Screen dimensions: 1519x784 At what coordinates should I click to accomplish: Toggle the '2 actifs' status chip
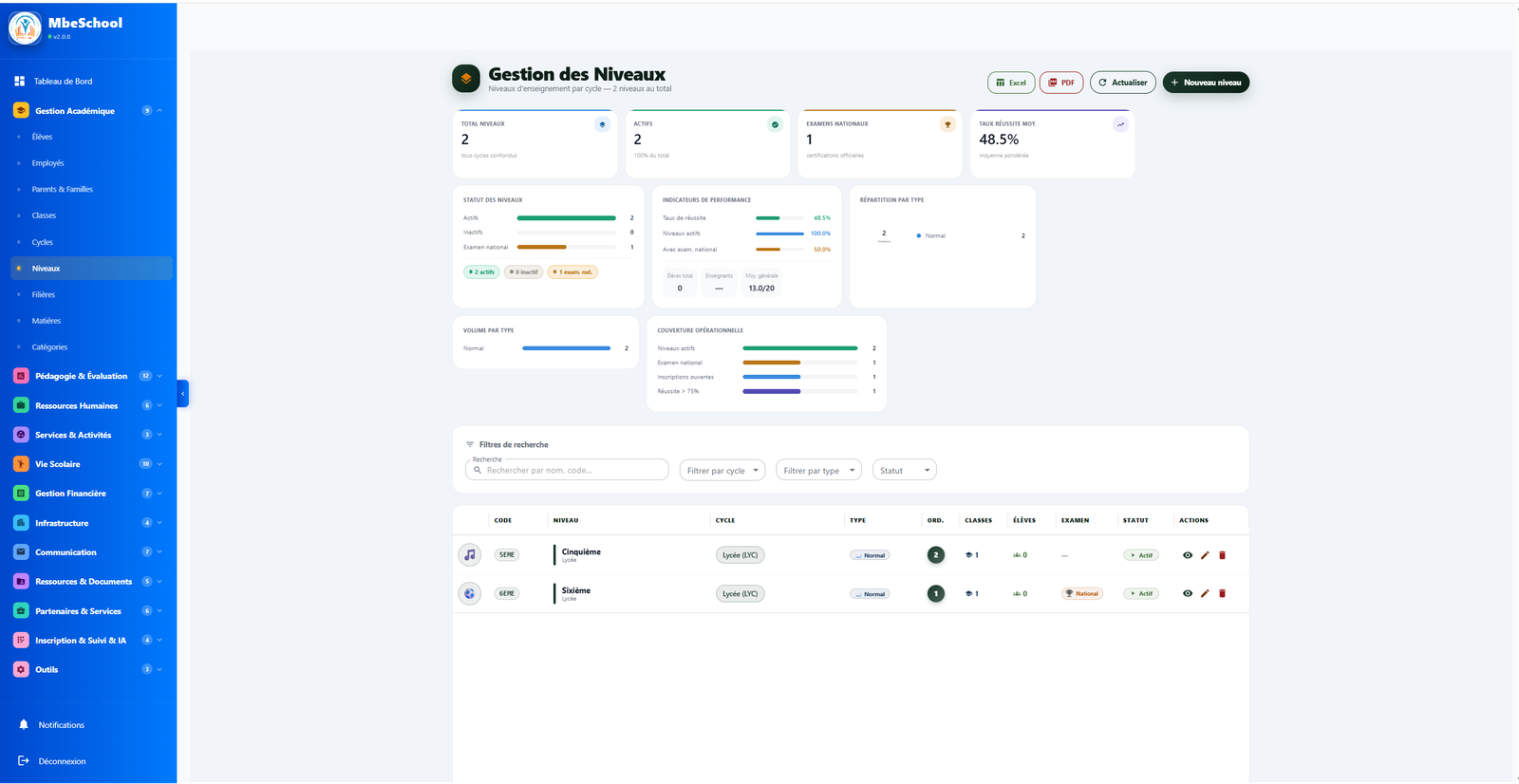click(x=482, y=272)
